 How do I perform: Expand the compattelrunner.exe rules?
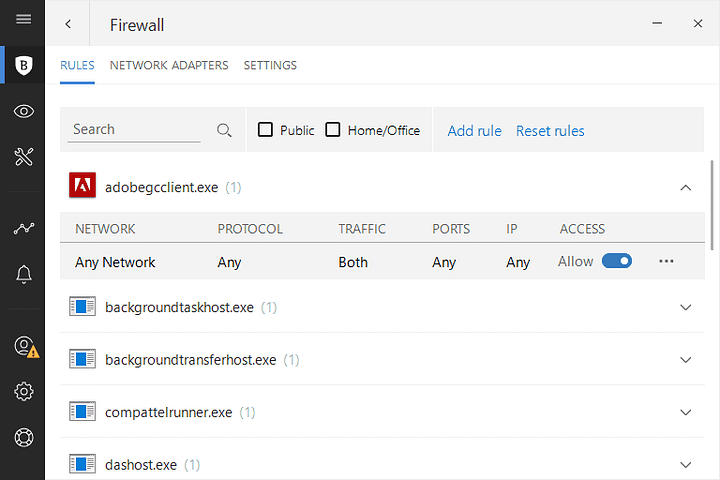[x=685, y=412]
